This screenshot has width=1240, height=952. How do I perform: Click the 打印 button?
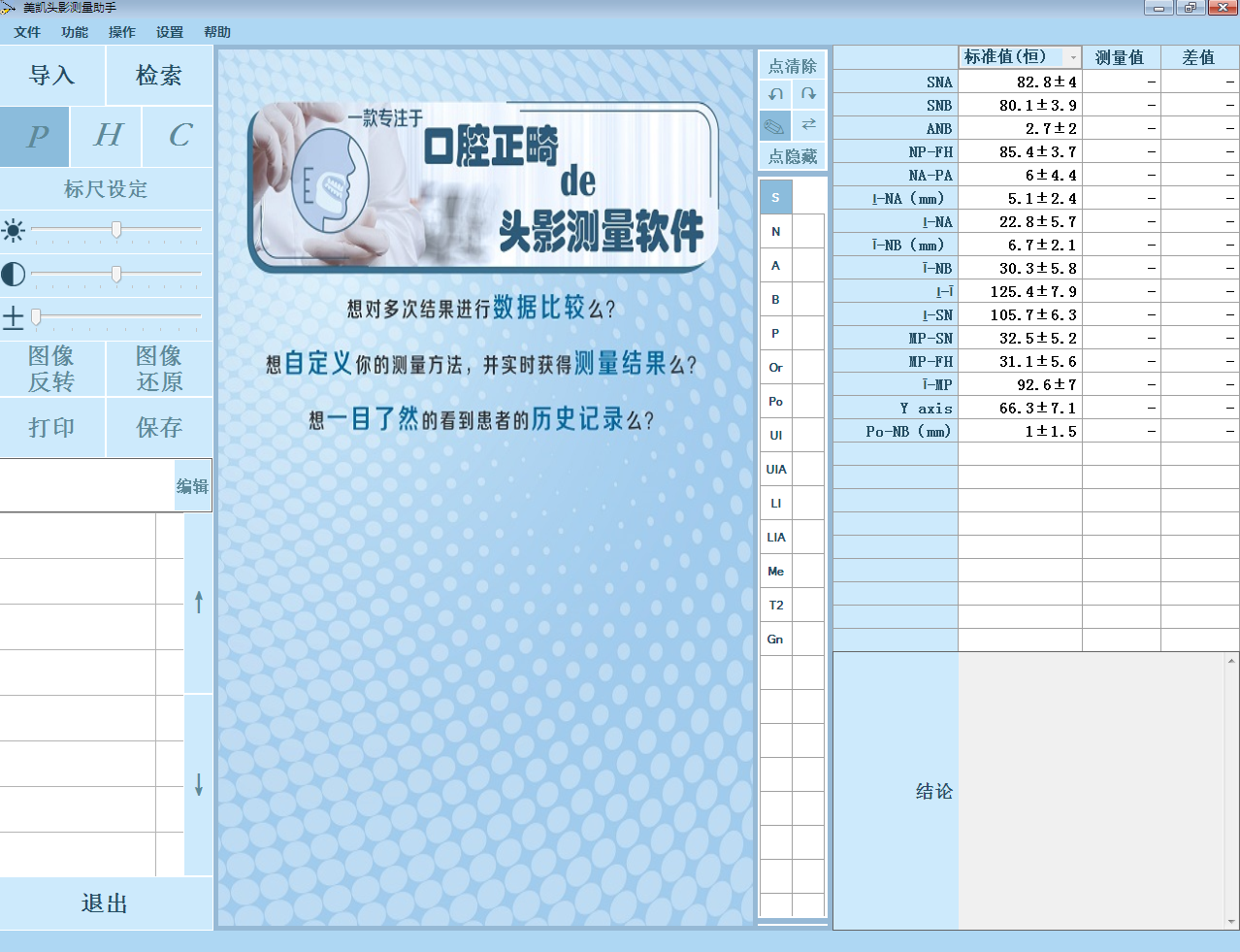(x=52, y=427)
